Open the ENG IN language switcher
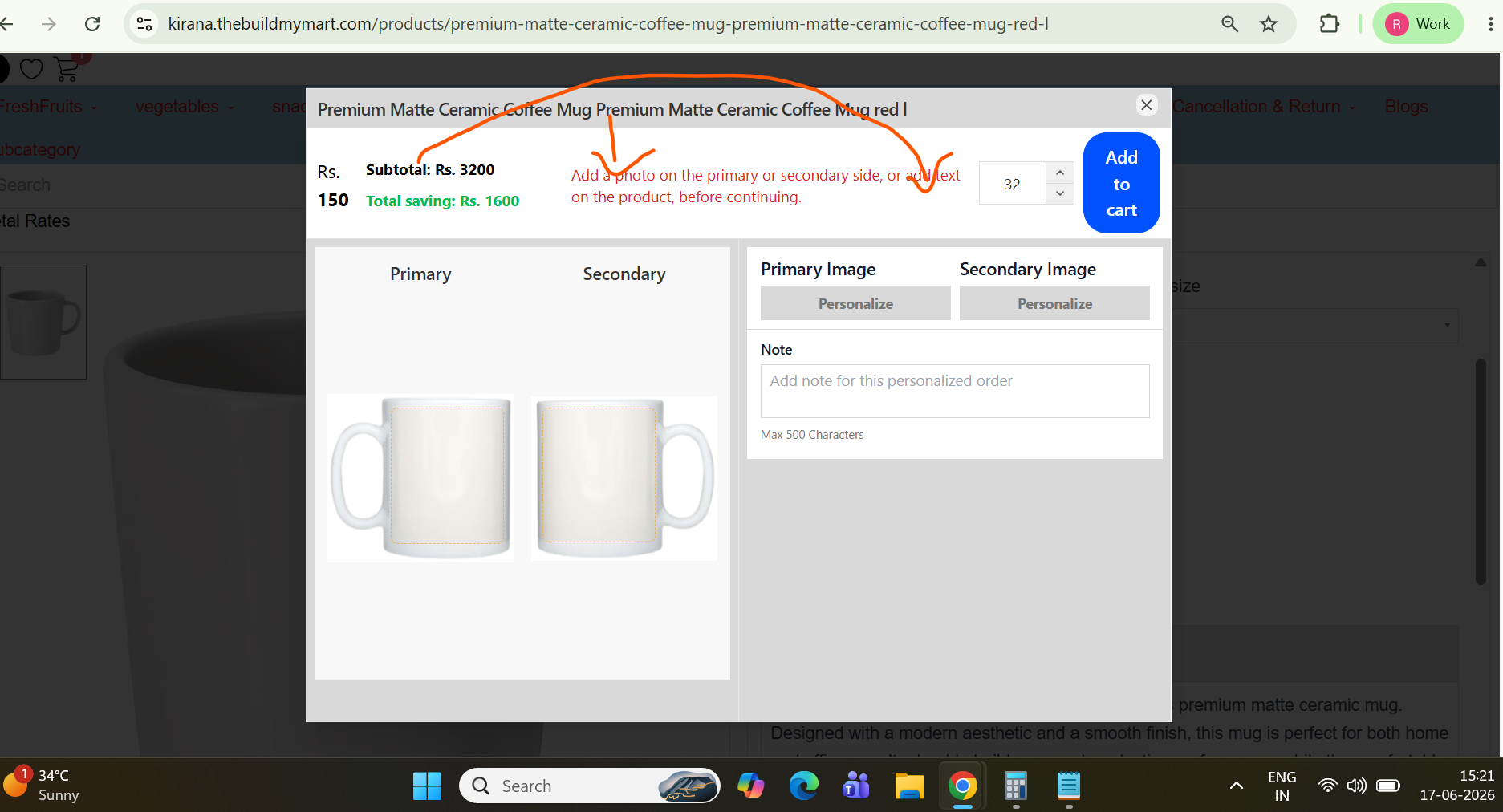 (1282, 786)
